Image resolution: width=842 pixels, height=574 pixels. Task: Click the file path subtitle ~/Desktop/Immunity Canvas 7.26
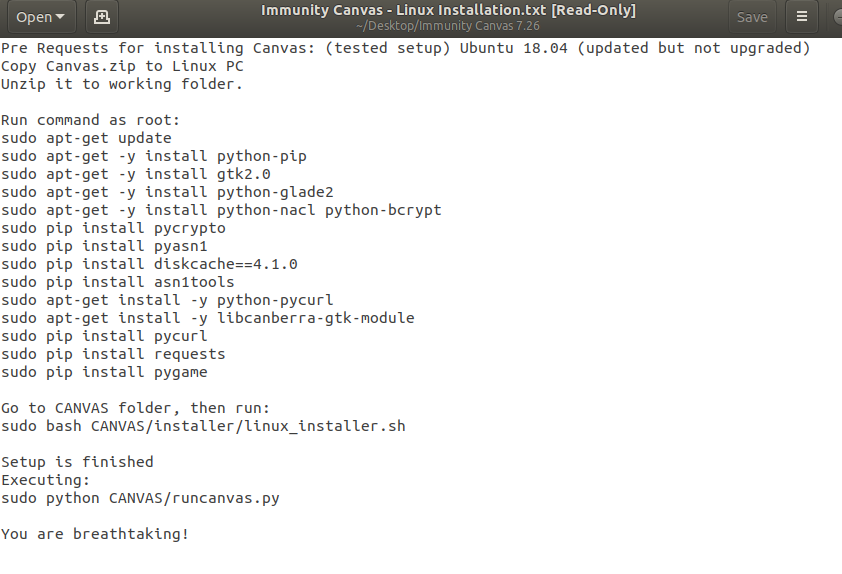[448, 25]
